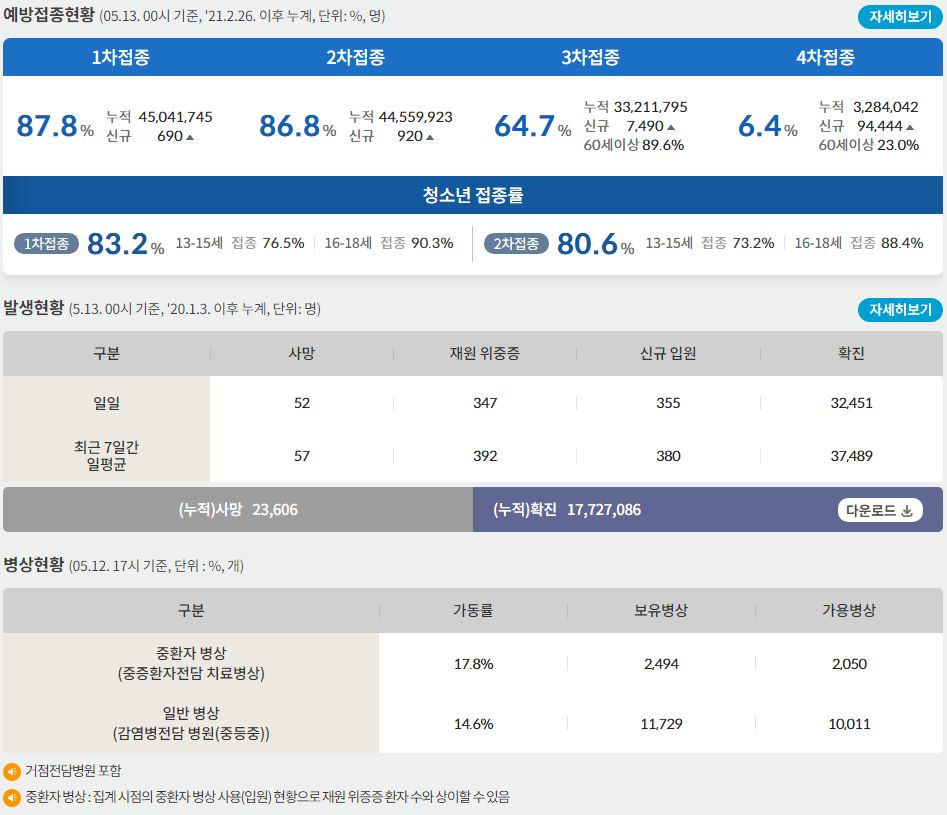Click 신규 value 690
This screenshot has width=947, height=815.
pos(170,136)
